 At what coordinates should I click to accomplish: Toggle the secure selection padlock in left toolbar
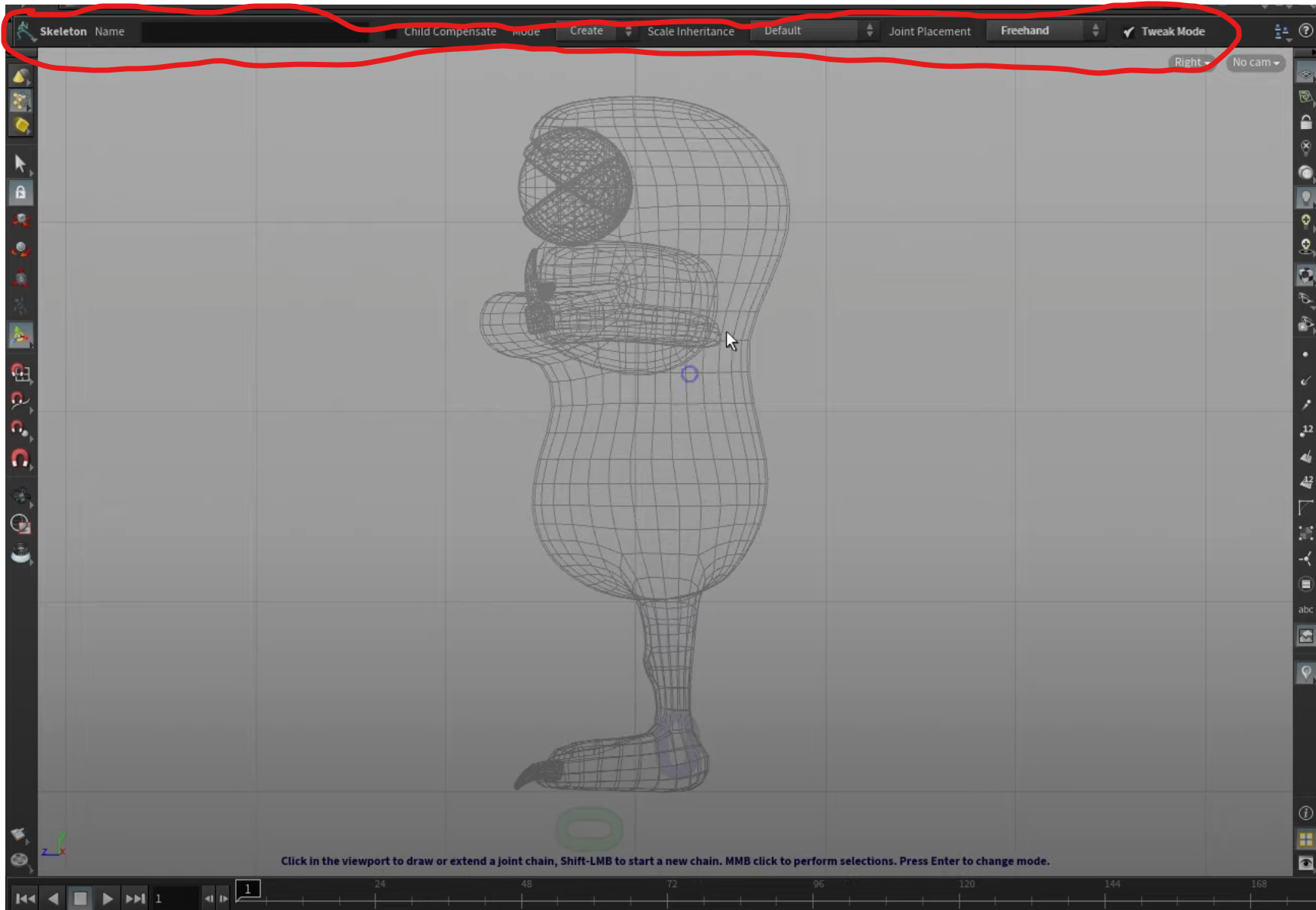pyautogui.click(x=21, y=192)
